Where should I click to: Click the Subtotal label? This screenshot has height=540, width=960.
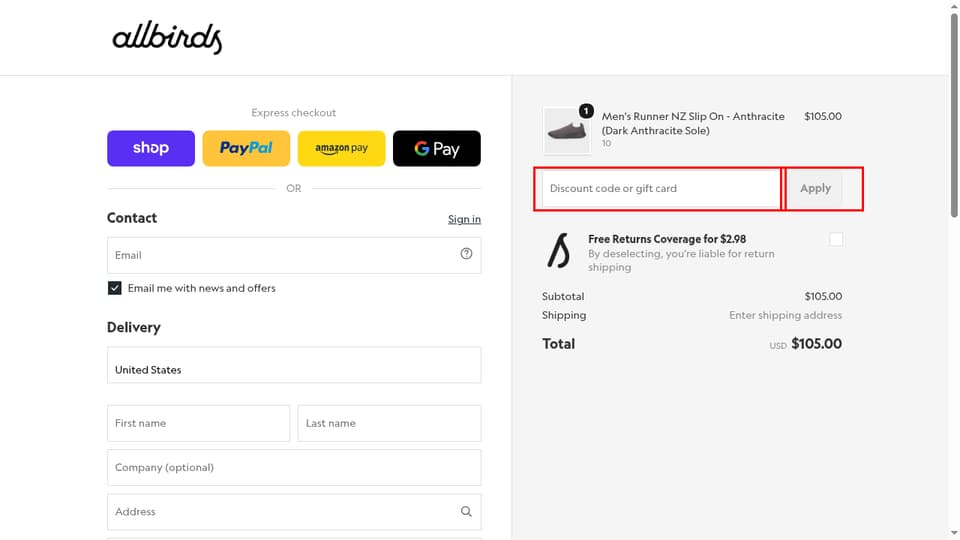(x=563, y=296)
